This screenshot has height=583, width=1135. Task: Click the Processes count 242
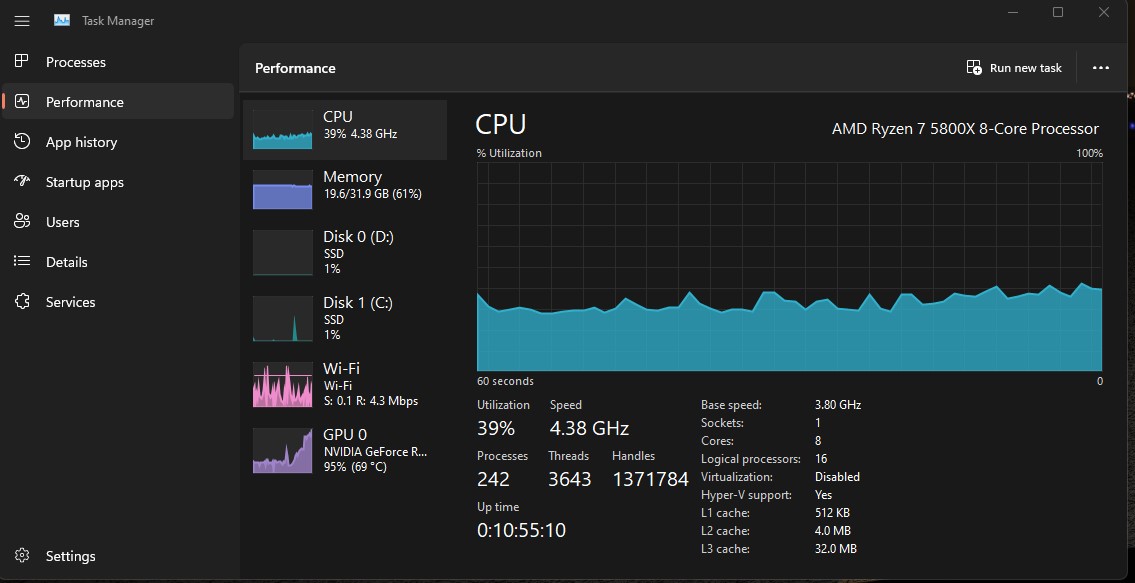(x=493, y=479)
